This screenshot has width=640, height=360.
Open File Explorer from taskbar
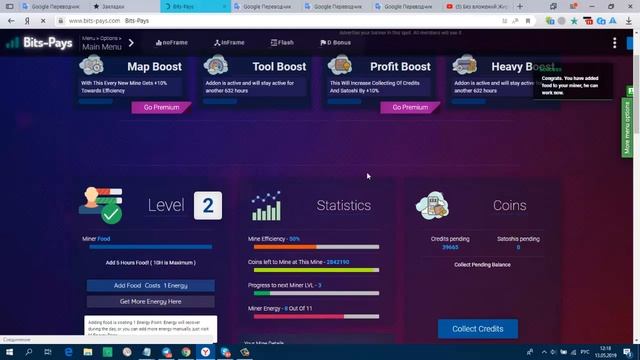coord(88,352)
